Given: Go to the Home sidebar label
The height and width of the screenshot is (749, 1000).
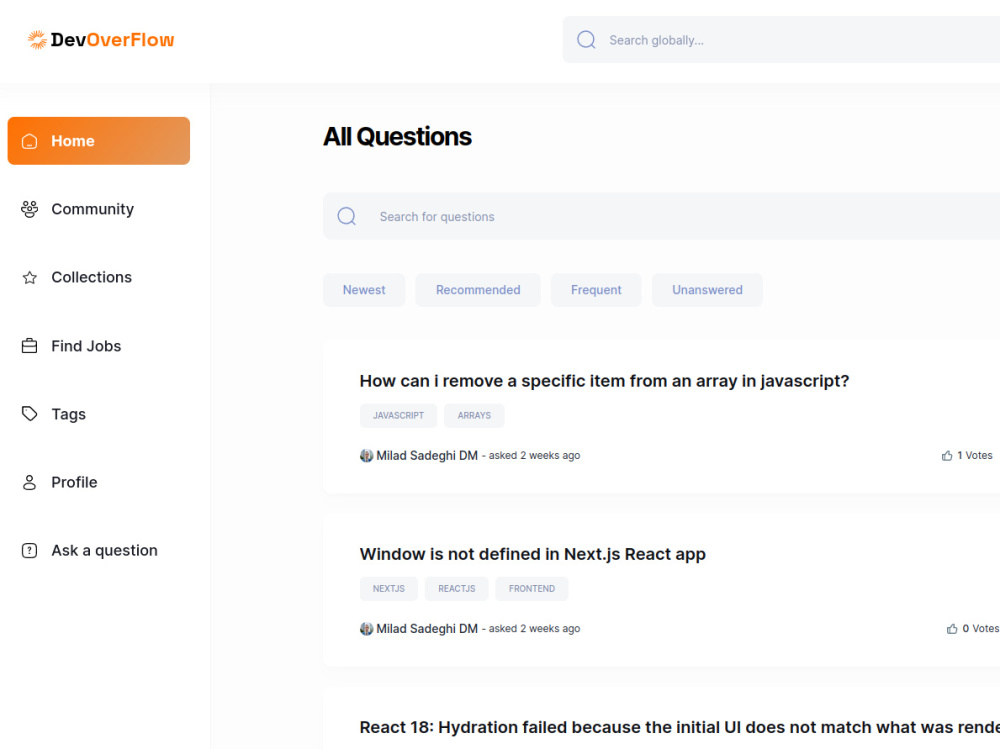Looking at the screenshot, I should pyautogui.click(x=73, y=141).
